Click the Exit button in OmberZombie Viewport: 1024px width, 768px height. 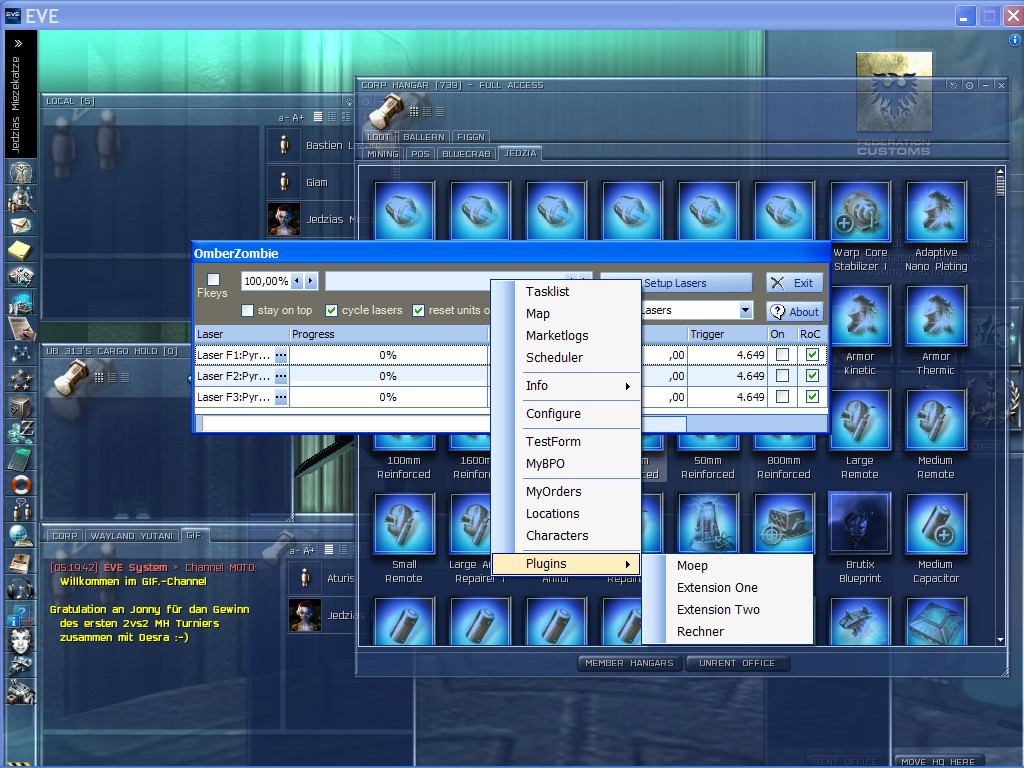pyautogui.click(x=794, y=283)
